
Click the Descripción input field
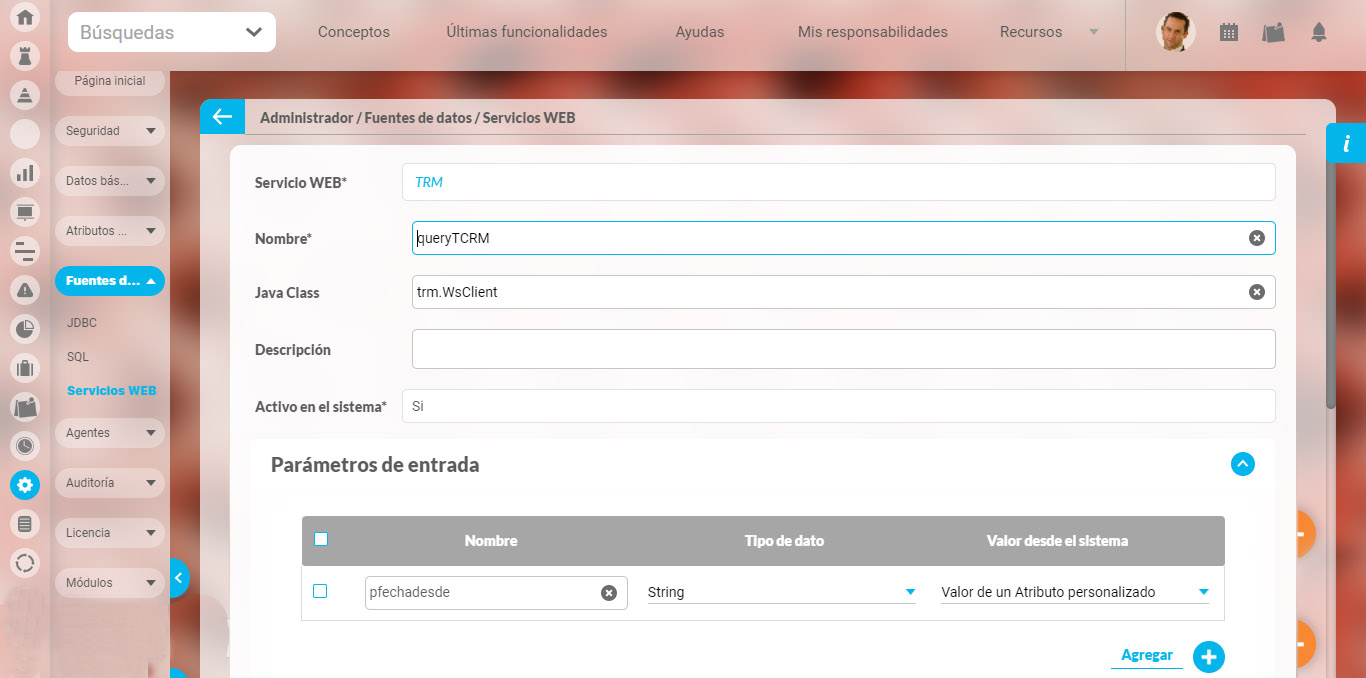point(842,349)
